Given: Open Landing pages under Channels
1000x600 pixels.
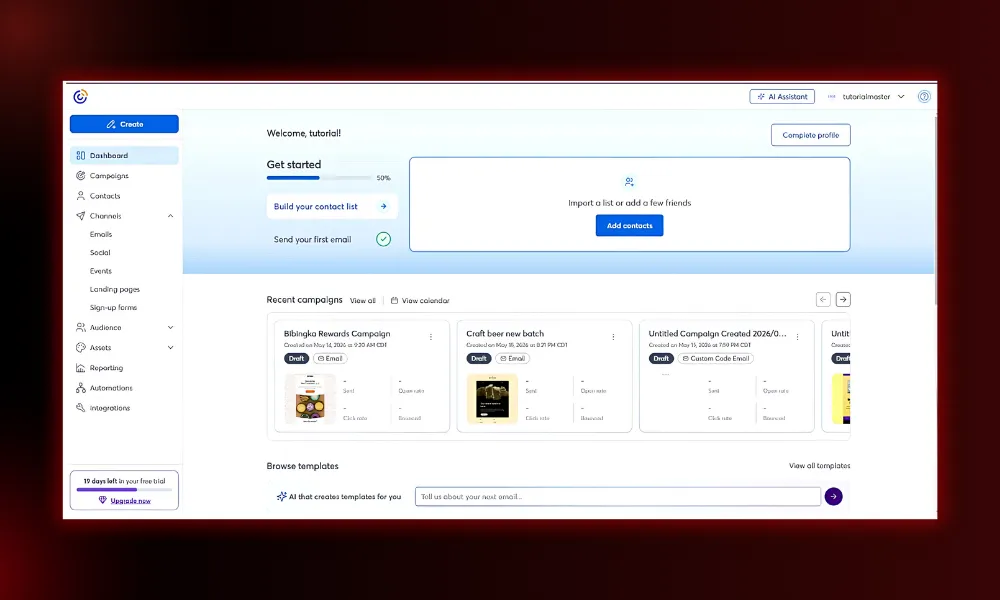Looking at the screenshot, I should 115,289.
